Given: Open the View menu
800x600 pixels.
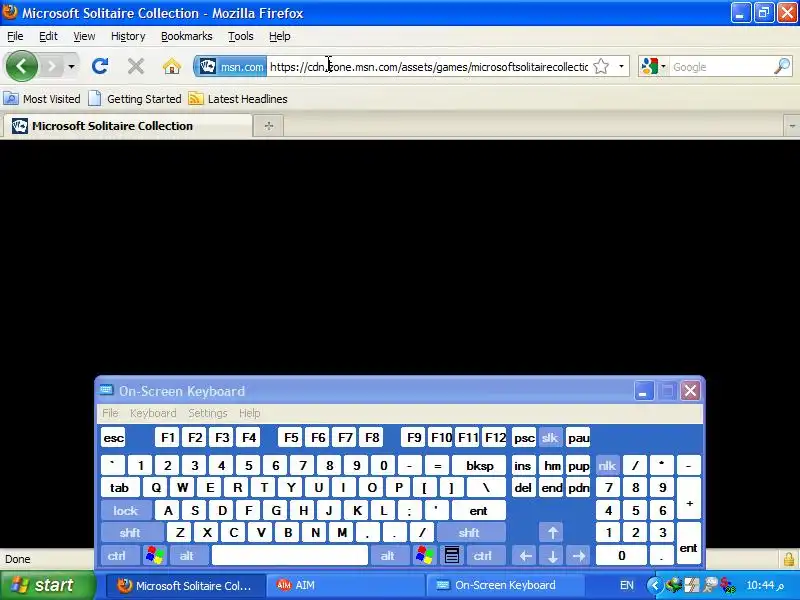Looking at the screenshot, I should click(84, 36).
